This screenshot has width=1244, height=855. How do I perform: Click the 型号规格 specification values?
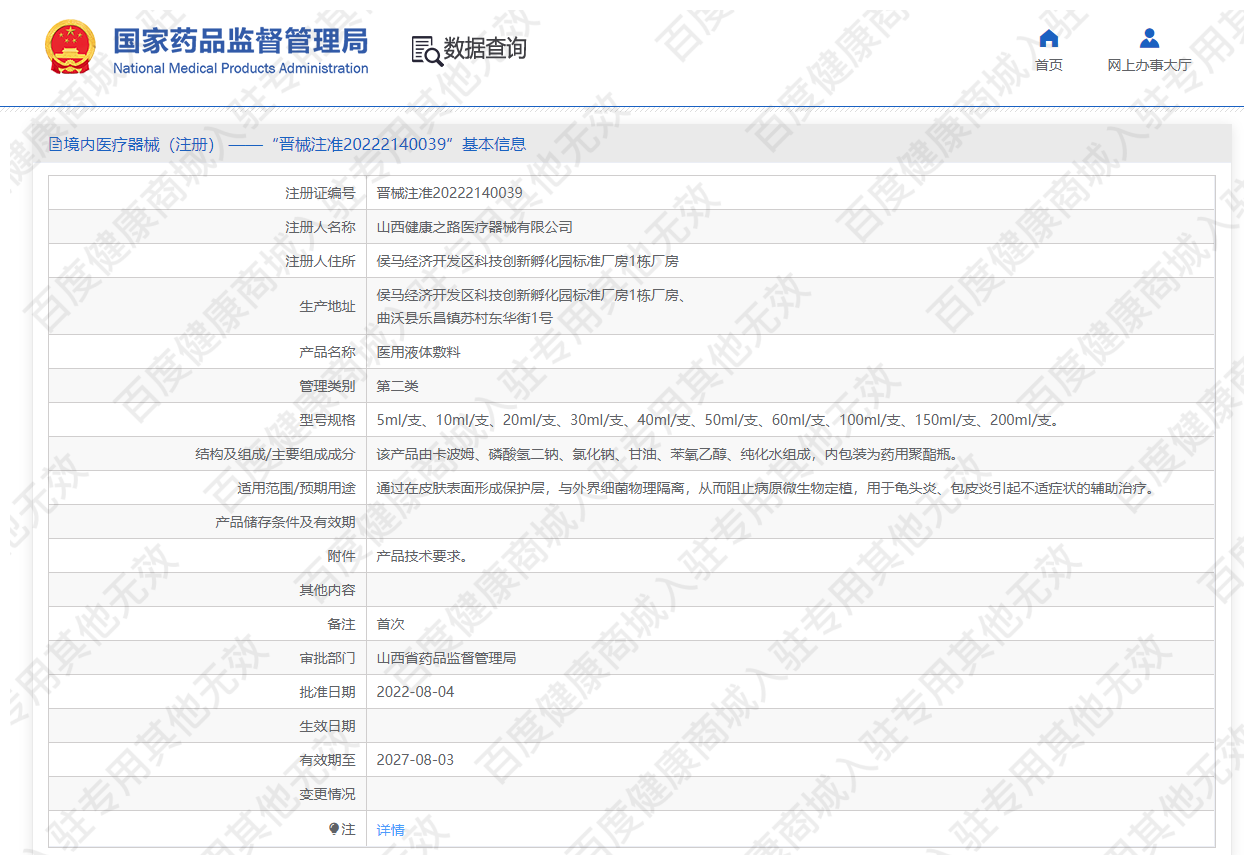pos(717,420)
